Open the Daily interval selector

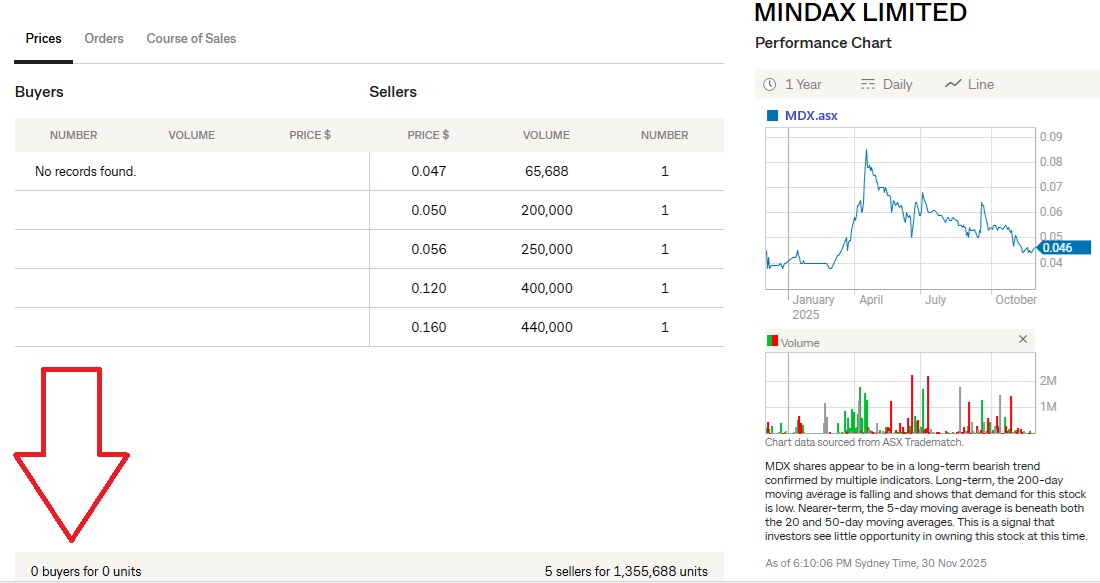[887, 84]
